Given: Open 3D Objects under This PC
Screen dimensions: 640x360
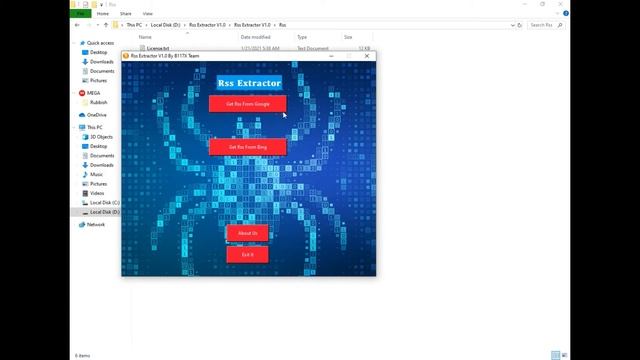Looking at the screenshot, I should pos(101,137).
